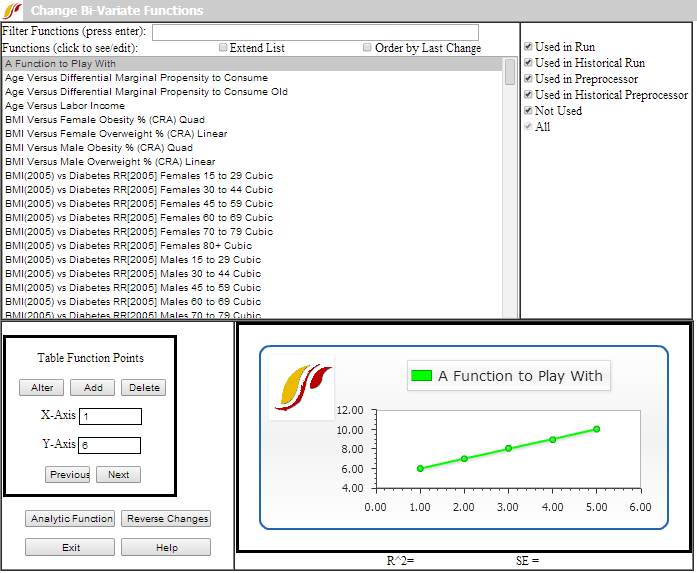Click the data point at x=5.00 on chart

pyautogui.click(x=597, y=429)
